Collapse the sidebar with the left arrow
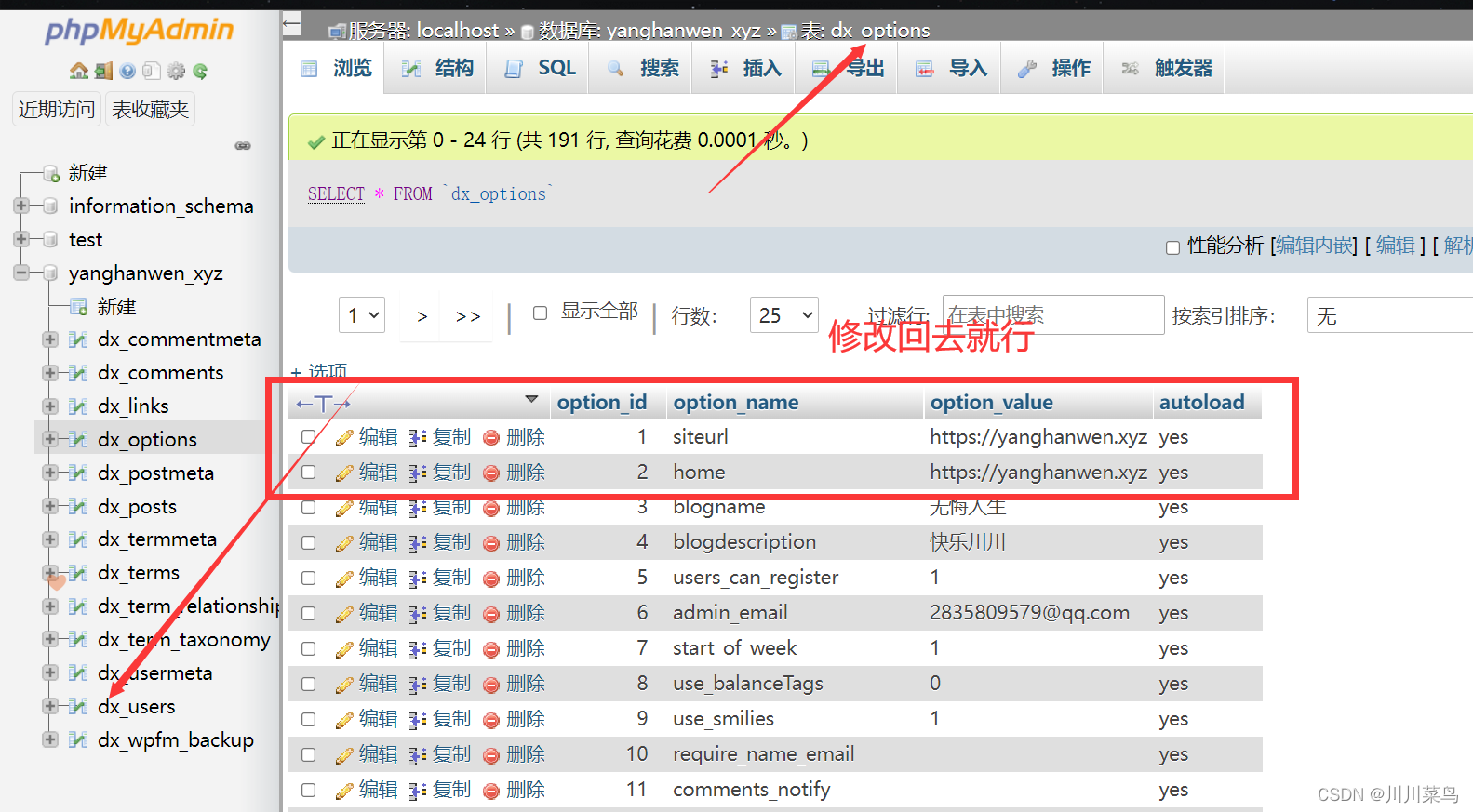The height and width of the screenshot is (812, 1473). pyautogui.click(x=292, y=24)
